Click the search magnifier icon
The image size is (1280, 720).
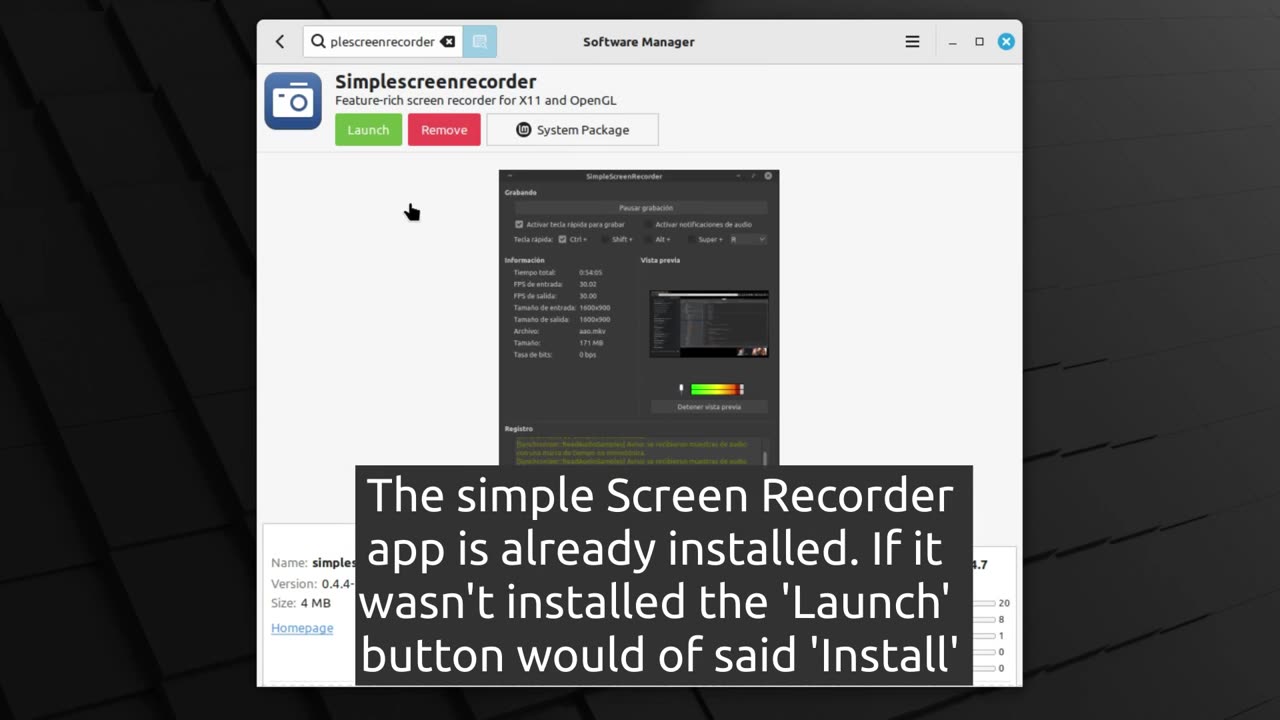pos(318,42)
